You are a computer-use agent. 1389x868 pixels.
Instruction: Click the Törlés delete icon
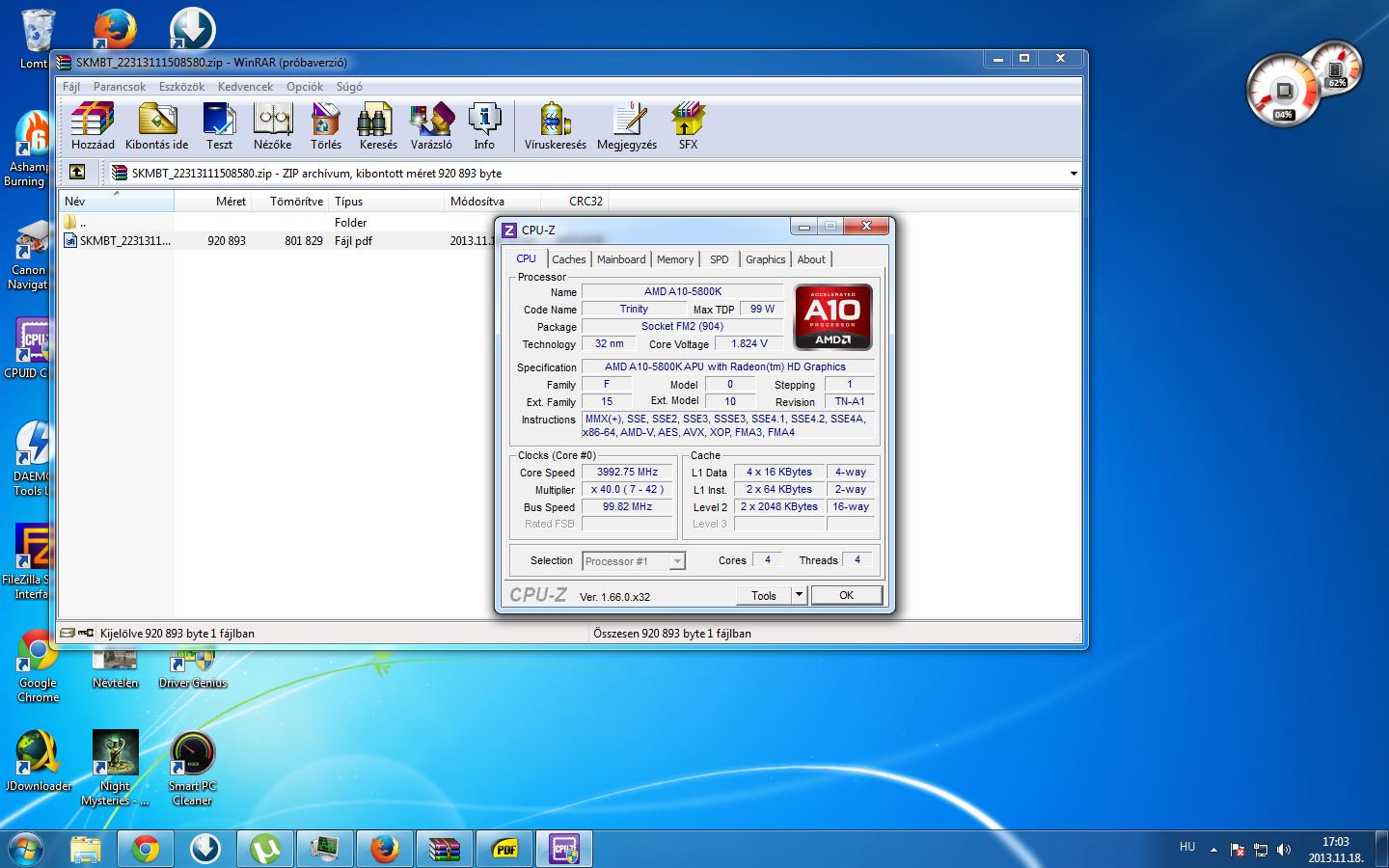(326, 126)
